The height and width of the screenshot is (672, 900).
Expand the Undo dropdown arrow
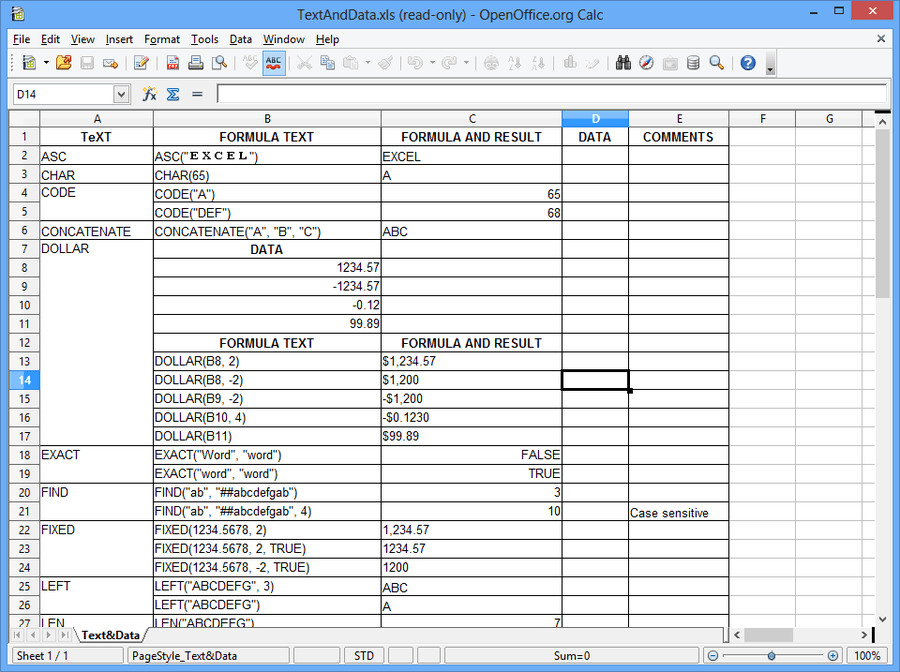pyautogui.click(x=432, y=62)
